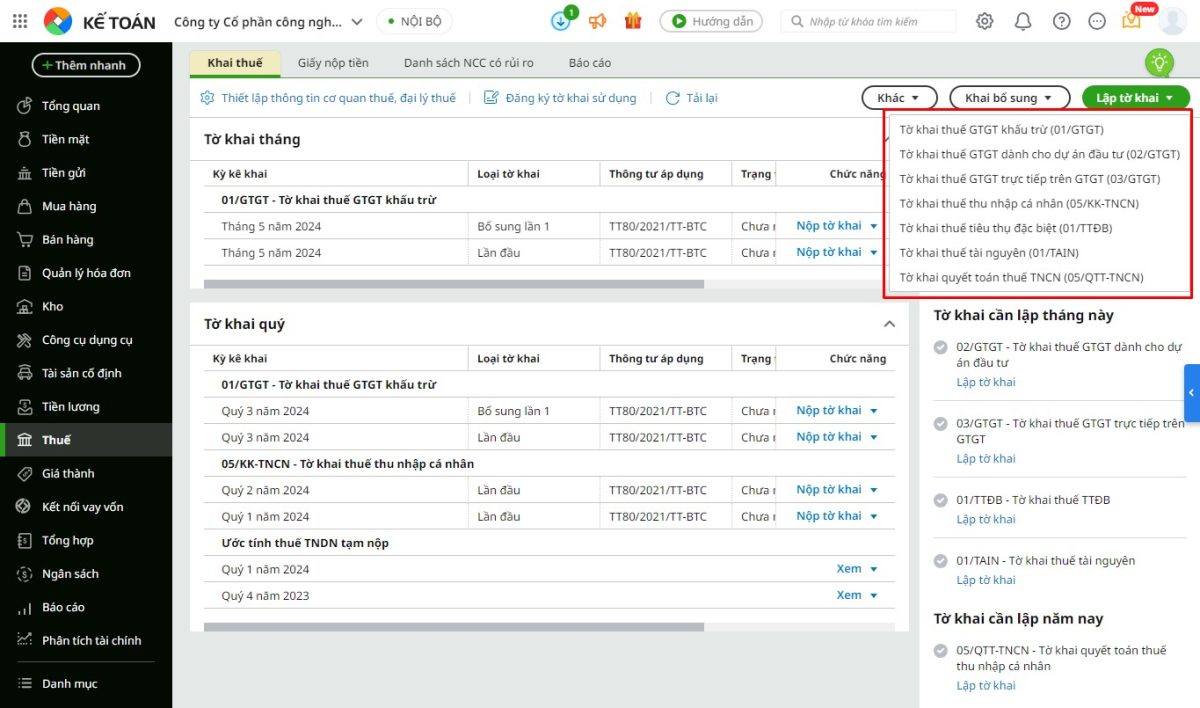
Task: Click the settings gear icon in header
Action: tap(985, 21)
